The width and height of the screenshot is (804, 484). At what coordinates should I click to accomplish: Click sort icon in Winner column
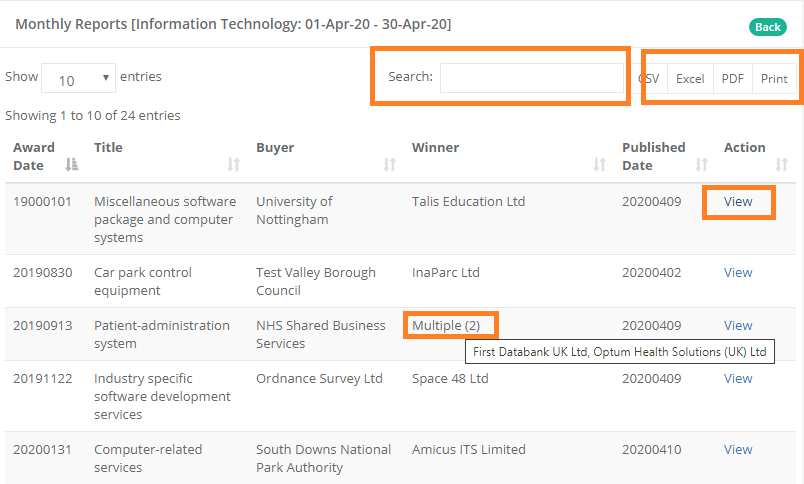point(599,165)
